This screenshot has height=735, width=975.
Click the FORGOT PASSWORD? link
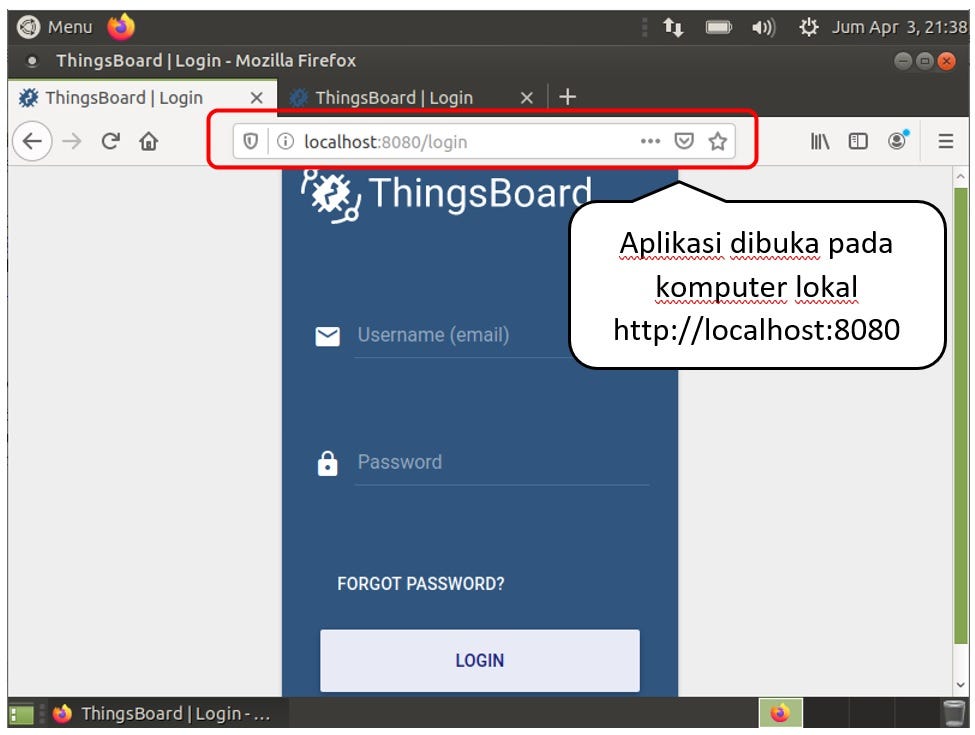click(420, 584)
